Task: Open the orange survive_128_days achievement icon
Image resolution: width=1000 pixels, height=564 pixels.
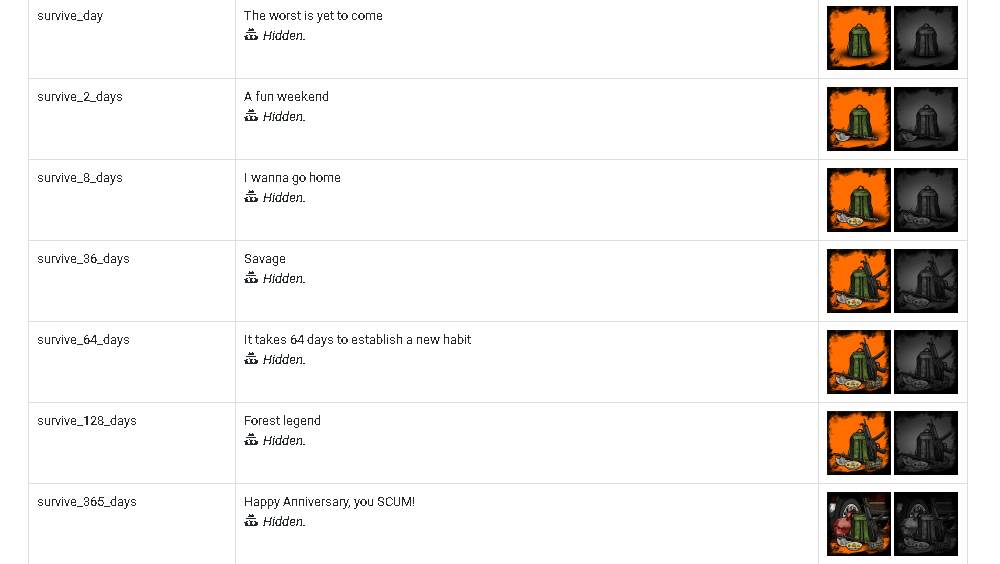Action: (858, 443)
